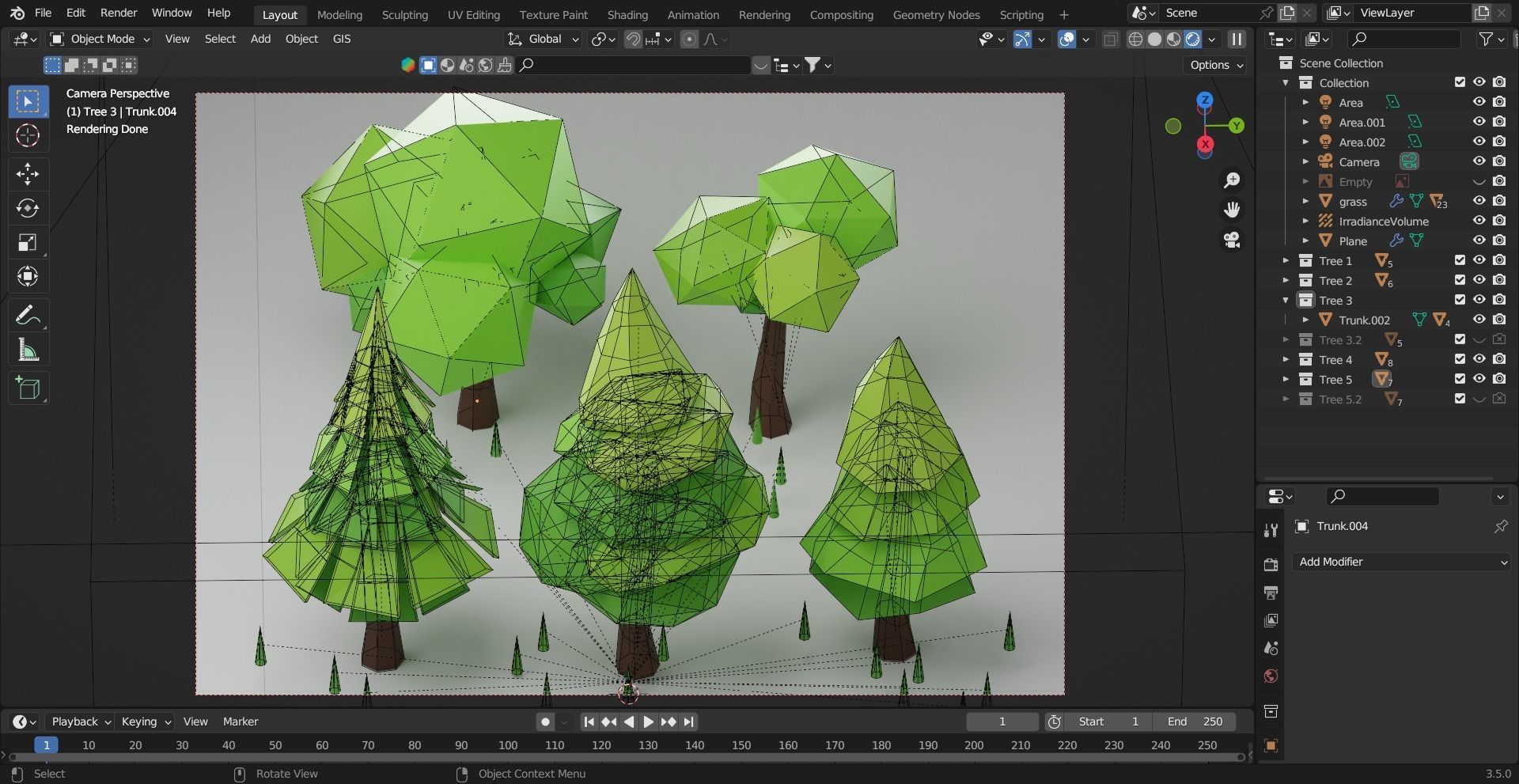Open the View Layer properties tab
This screenshot has width=1519, height=784.
1271,620
